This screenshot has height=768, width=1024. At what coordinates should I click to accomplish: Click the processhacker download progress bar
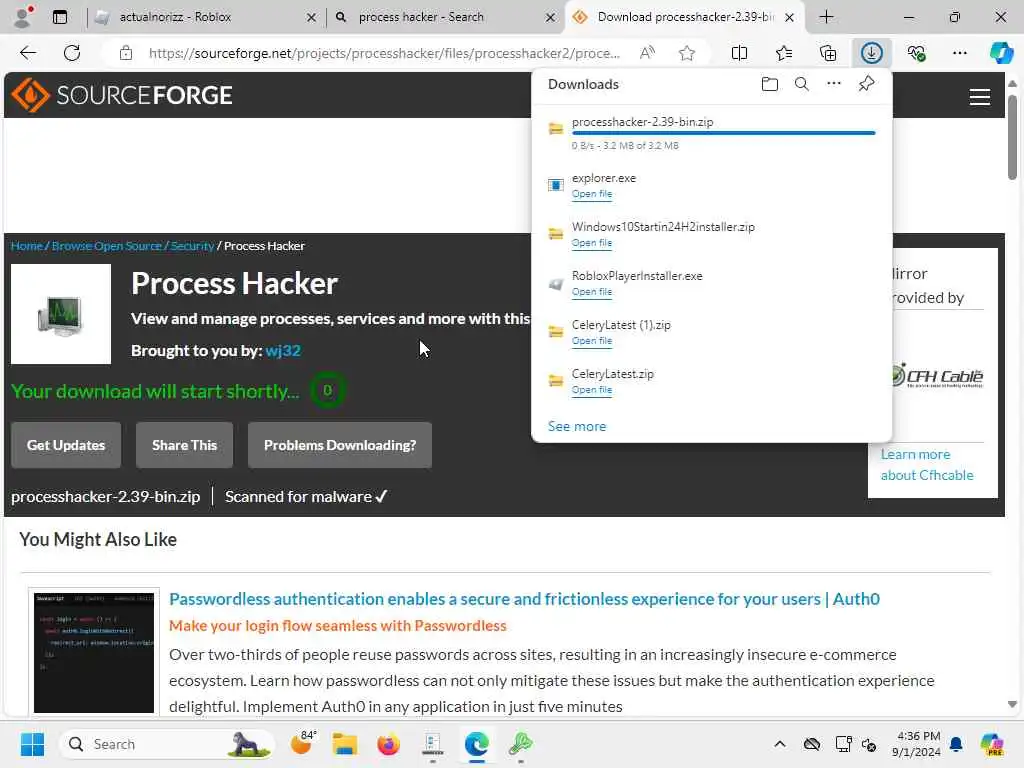click(723, 133)
